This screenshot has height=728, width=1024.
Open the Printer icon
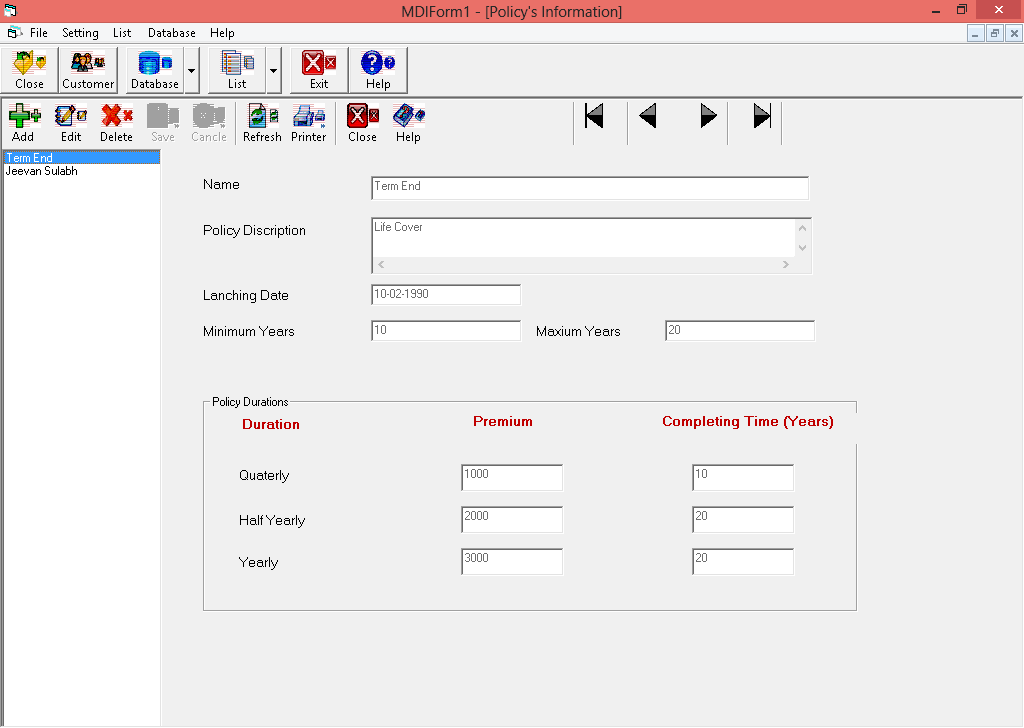[309, 121]
